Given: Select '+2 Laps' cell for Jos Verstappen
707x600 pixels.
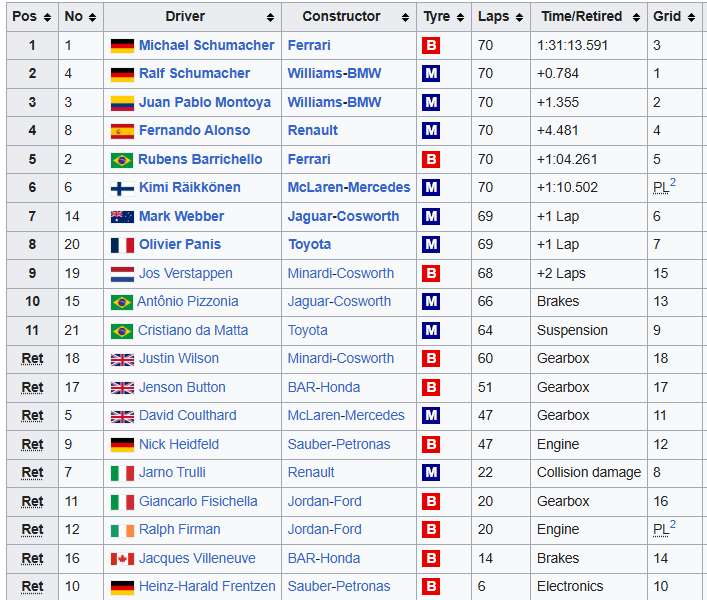Looking at the screenshot, I should (589, 273).
